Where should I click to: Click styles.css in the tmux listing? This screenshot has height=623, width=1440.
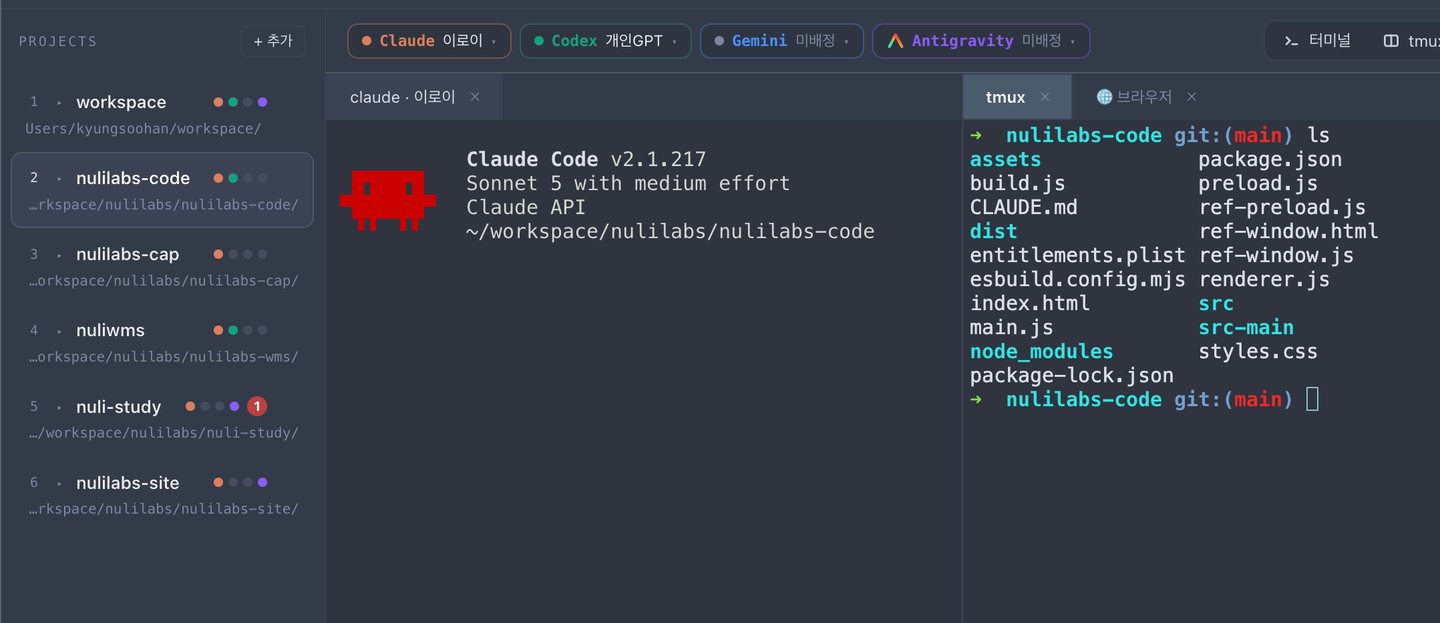1258,351
